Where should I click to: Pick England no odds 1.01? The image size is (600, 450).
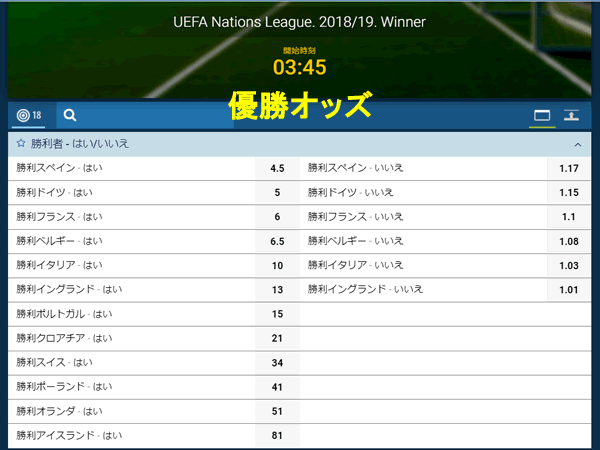569,290
